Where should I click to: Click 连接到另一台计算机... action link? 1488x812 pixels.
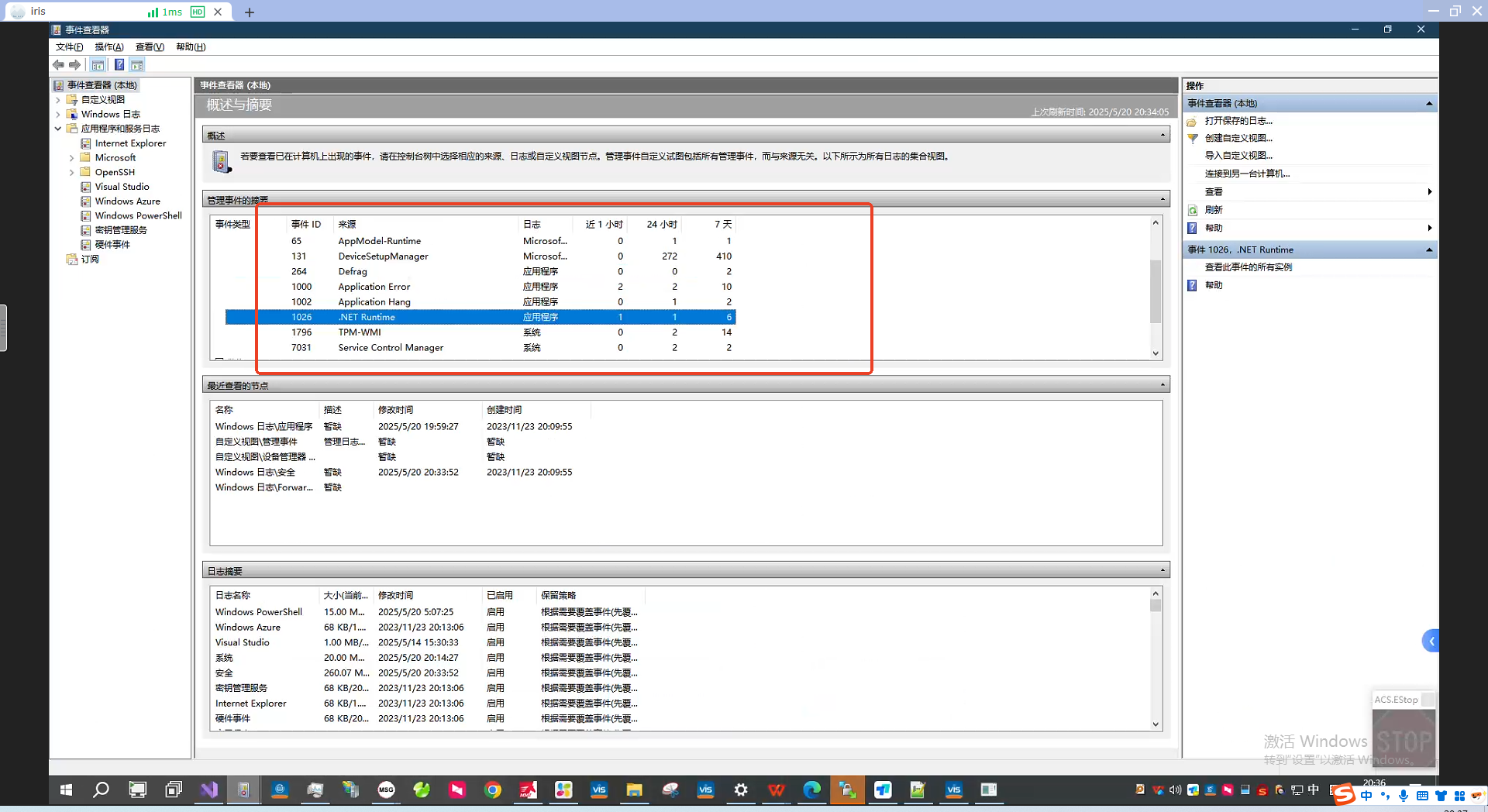[1247, 174]
